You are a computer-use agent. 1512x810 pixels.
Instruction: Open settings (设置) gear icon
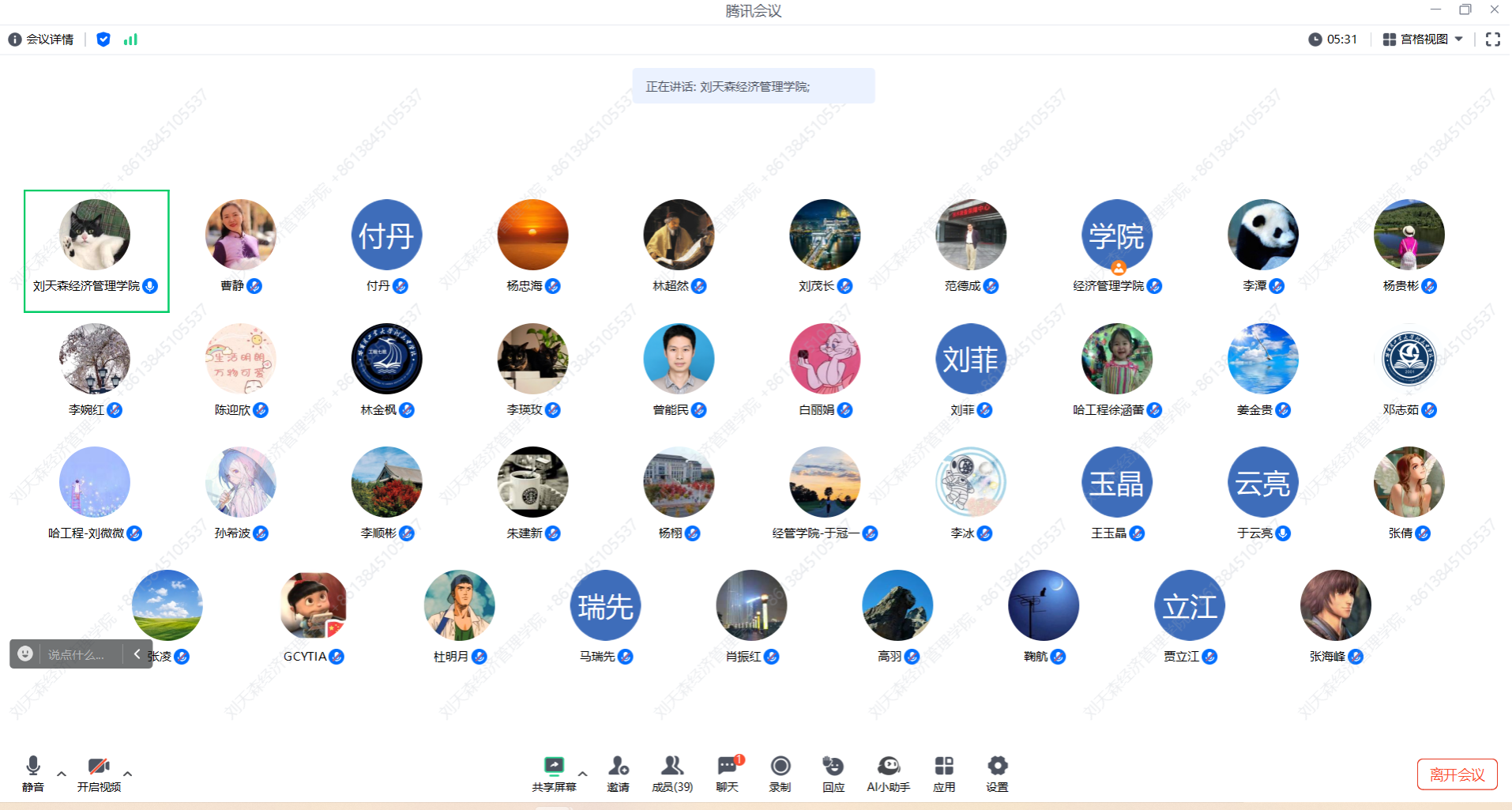(998, 766)
